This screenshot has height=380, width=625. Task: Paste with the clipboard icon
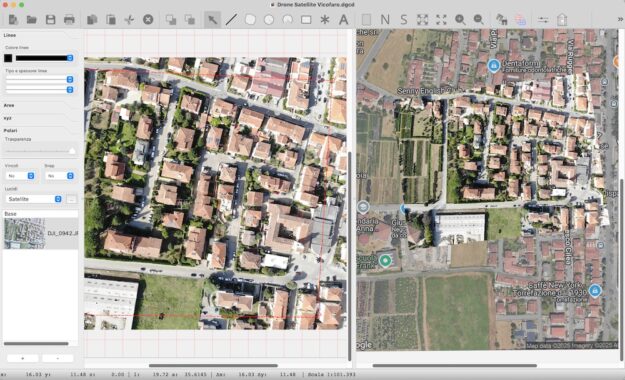[111, 20]
